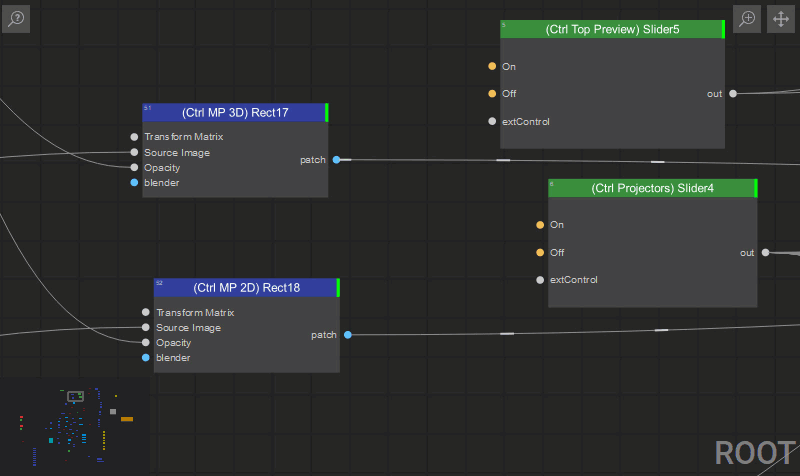
Task: Click the minimap overview thumbnail
Action: pos(76,427)
